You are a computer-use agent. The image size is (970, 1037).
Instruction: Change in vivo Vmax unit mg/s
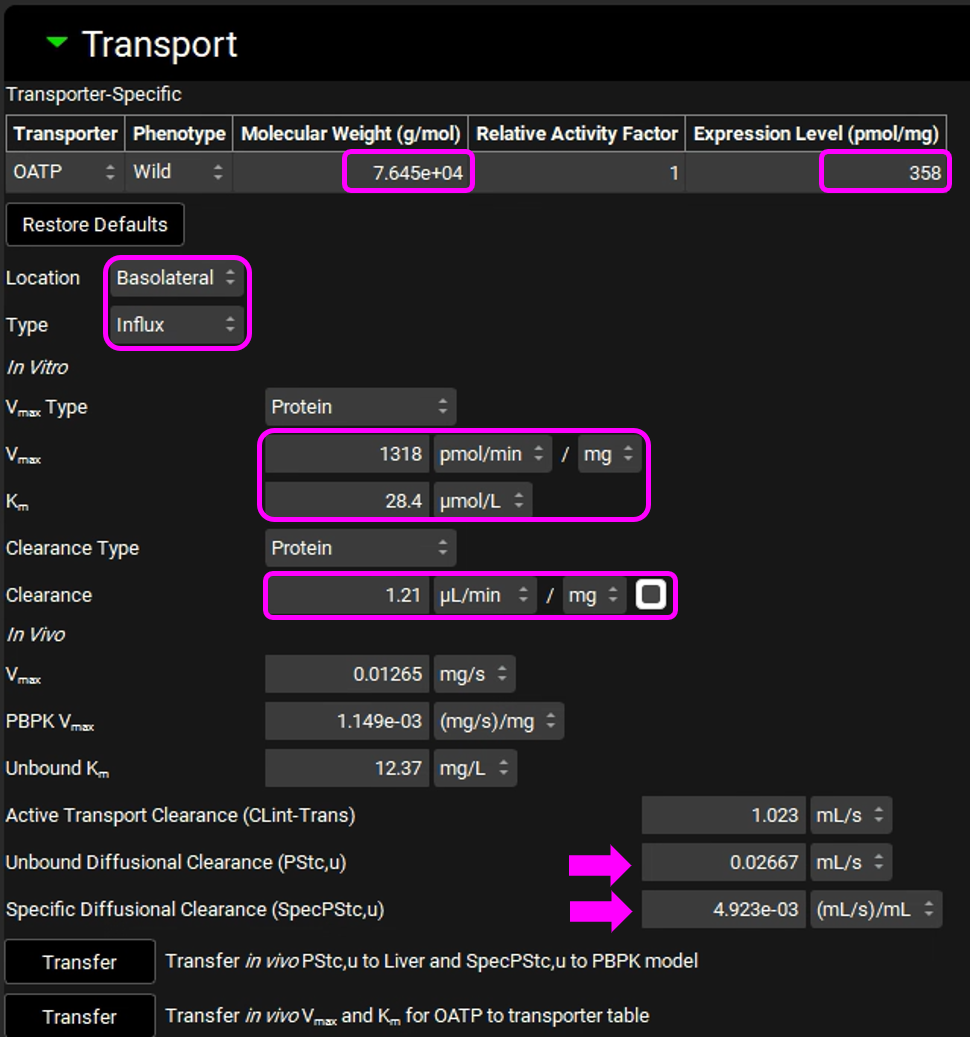point(474,675)
